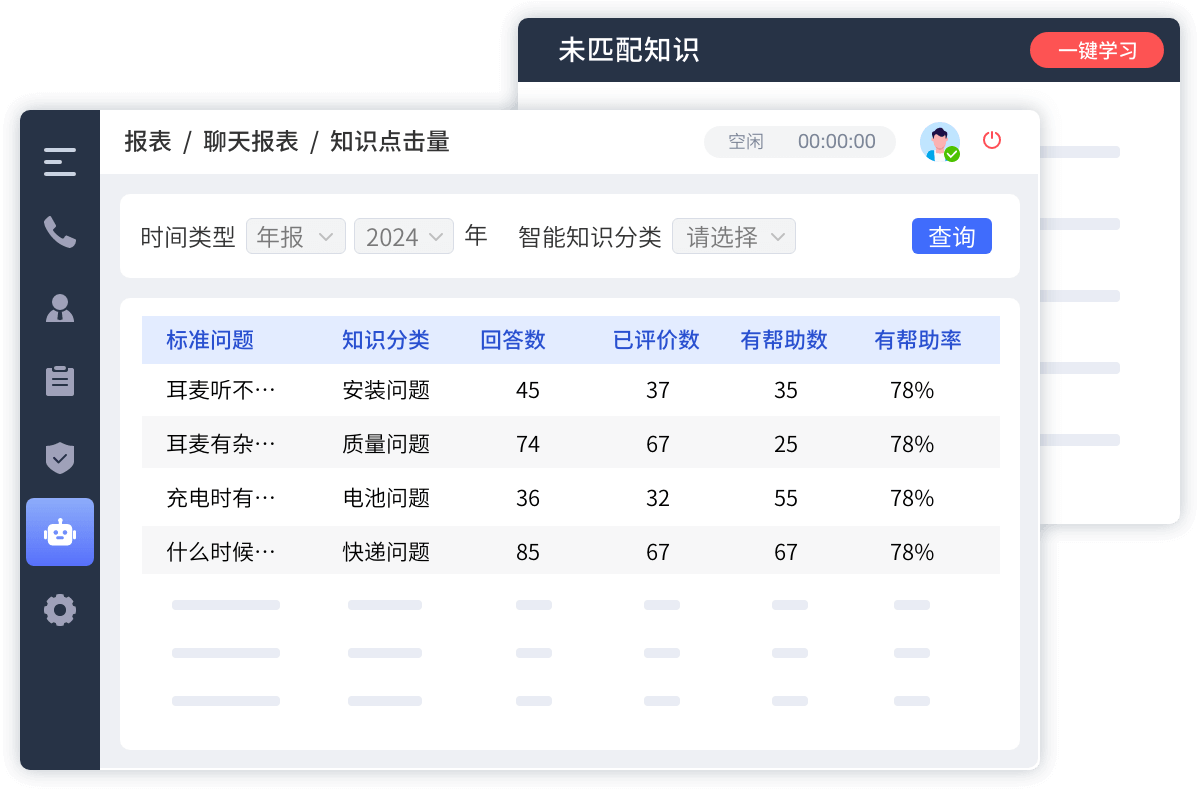Click the 空闲 status timer pill
Viewport: 1200px width, 800px height.
point(800,141)
